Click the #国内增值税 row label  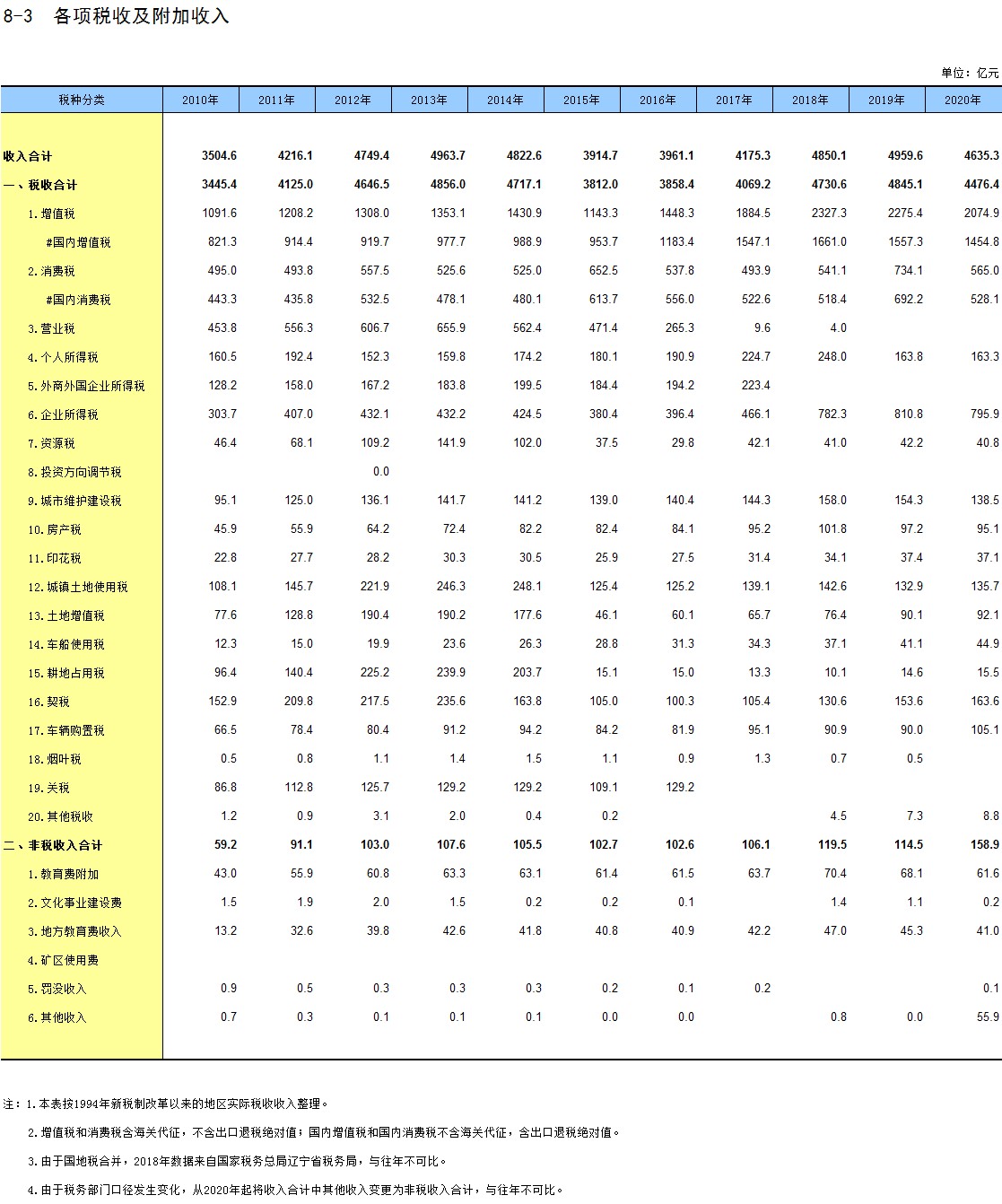(x=78, y=242)
